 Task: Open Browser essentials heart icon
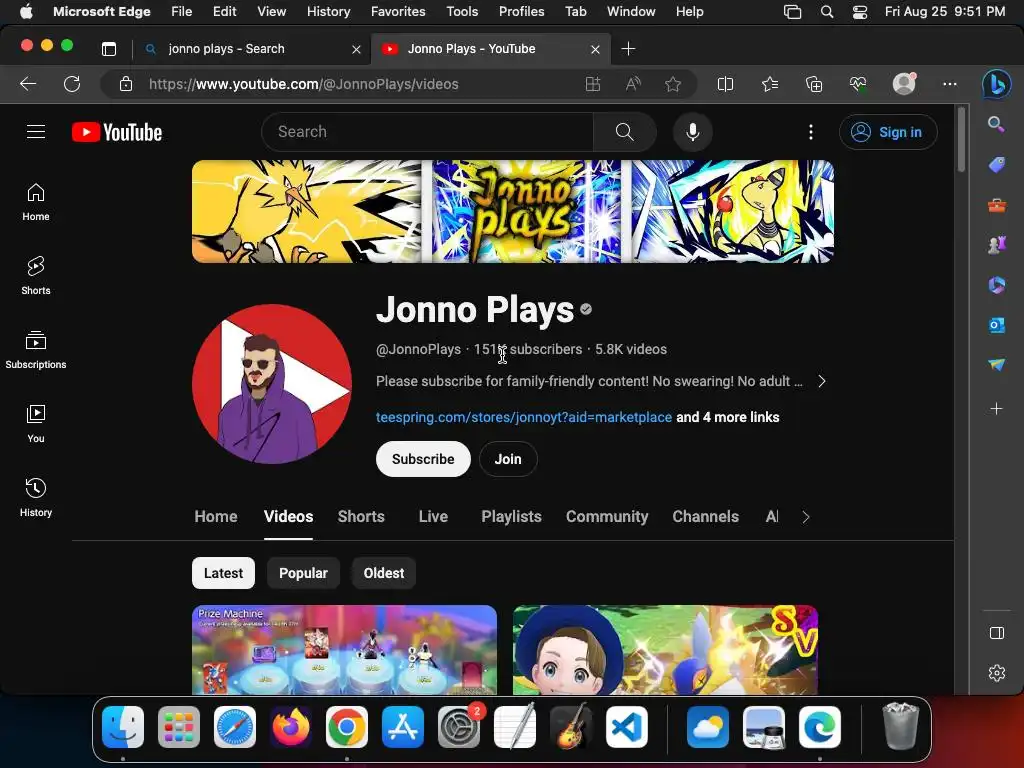tap(858, 84)
